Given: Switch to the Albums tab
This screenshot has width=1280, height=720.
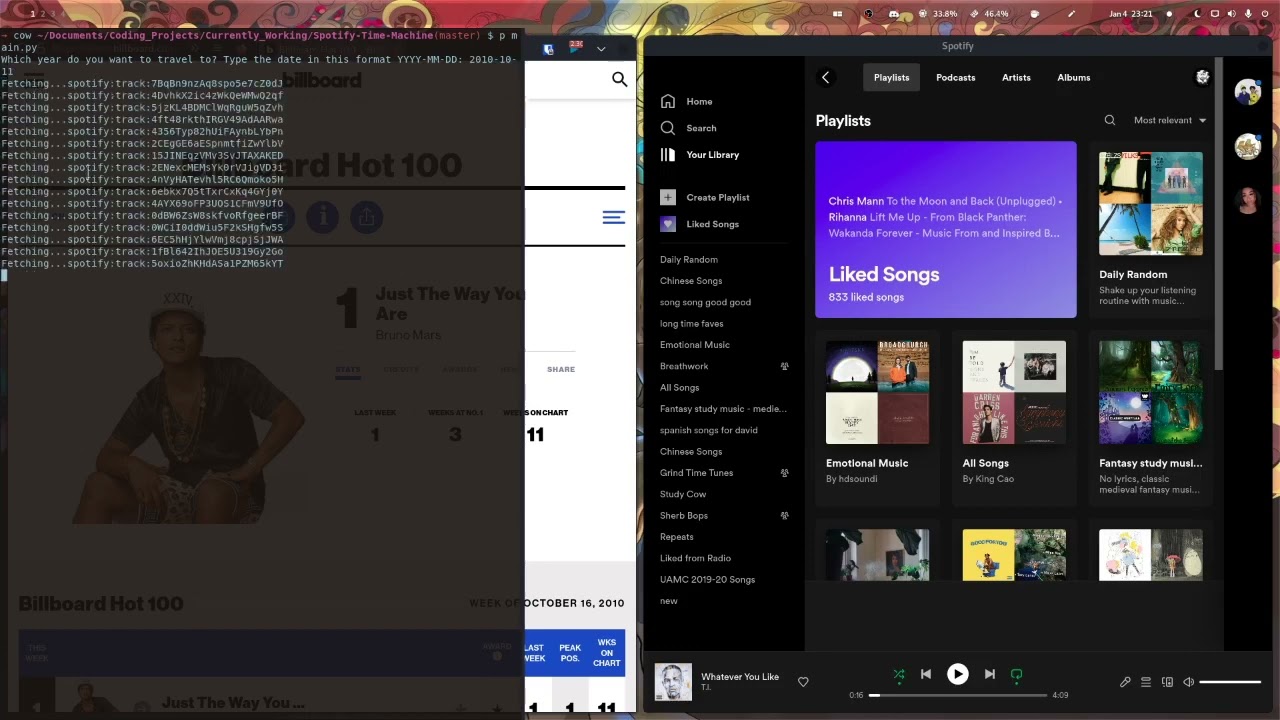Looking at the screenshot, I should click(1074, 77).
